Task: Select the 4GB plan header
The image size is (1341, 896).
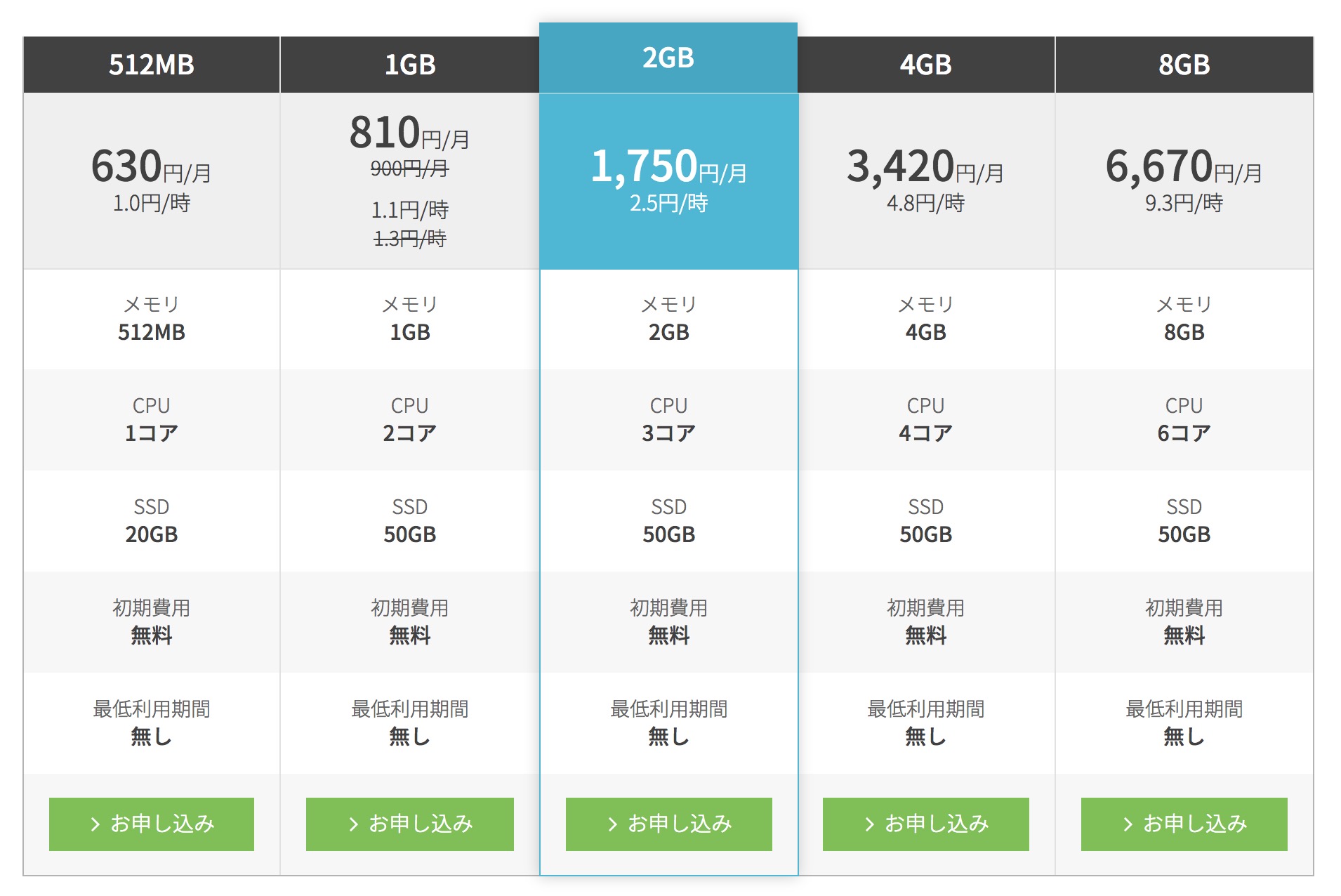Action: 926,65
